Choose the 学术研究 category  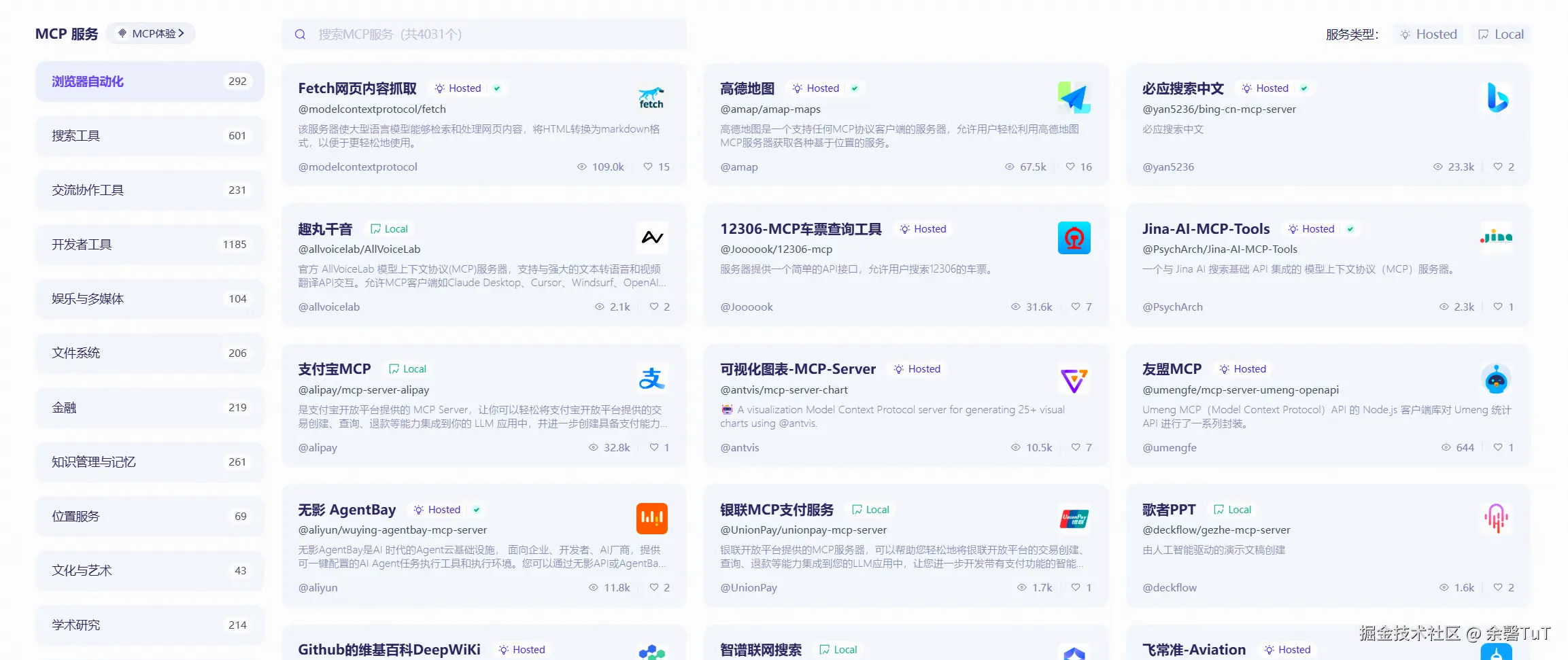point(150,625)
